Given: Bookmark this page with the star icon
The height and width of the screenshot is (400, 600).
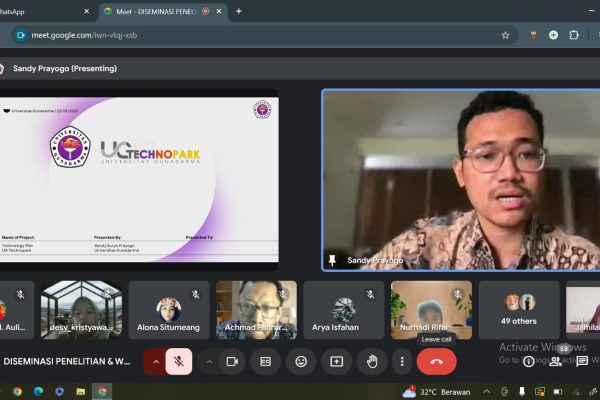Looking at the screenshot, I should (x=505, y=35).
